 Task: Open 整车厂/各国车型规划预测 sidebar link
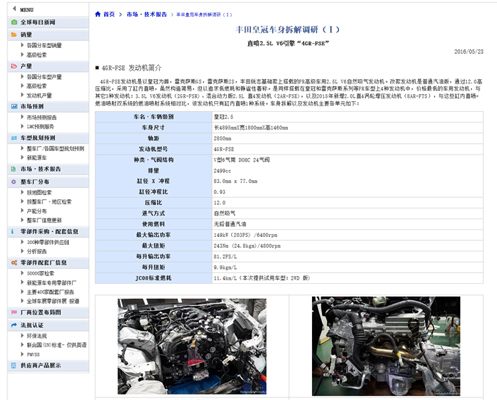pyautogui.click(x=55, y=149)
